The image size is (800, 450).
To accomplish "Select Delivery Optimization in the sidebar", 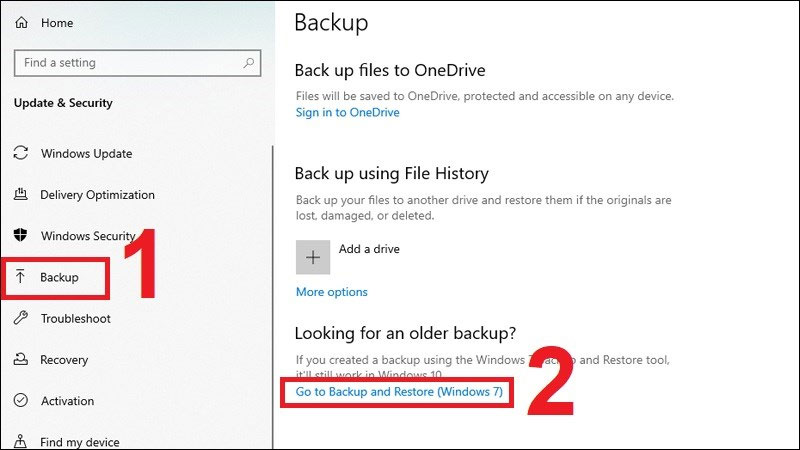I will click(97, 195).
